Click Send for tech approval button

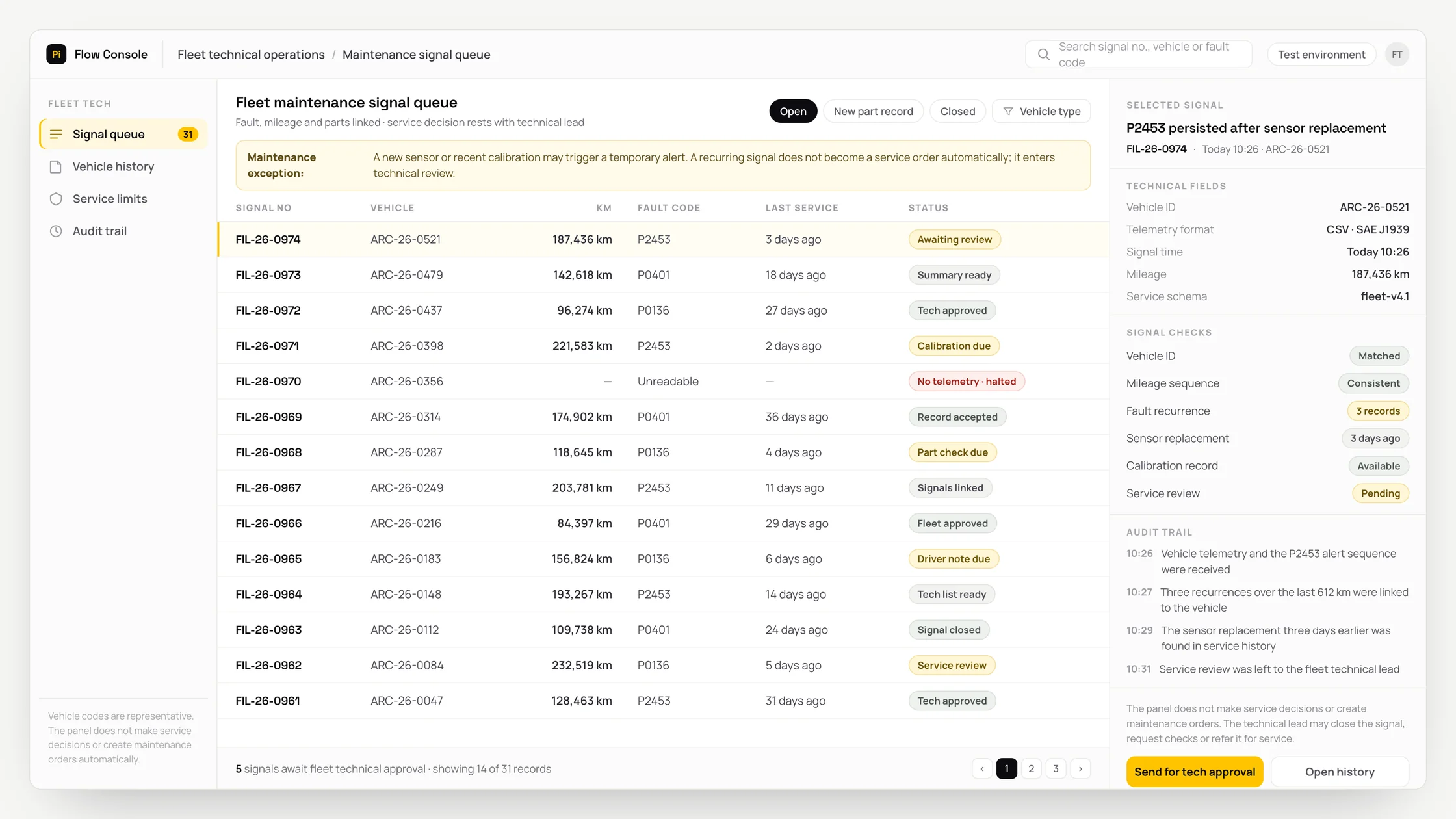pyautogui.click(x=1195, y=772)
